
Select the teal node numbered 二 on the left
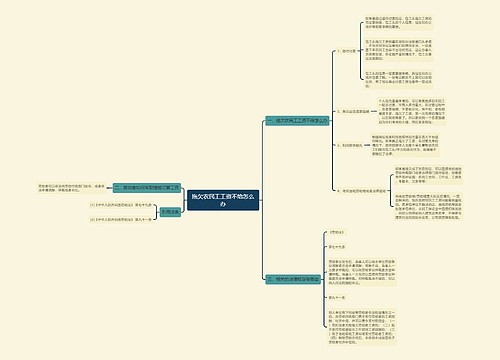coord(147,188)
